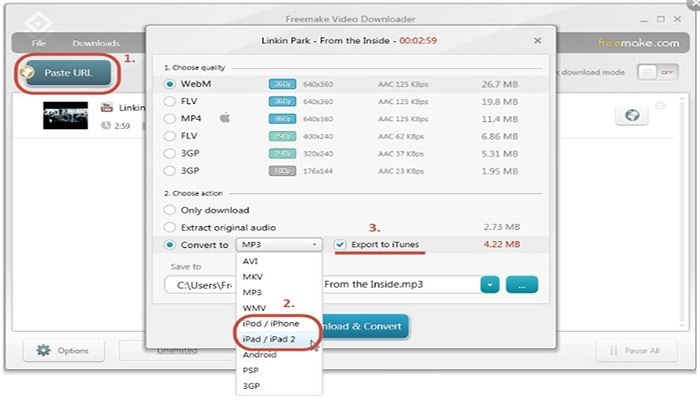This screenshot has height=400, width=700.
Task: Click the Apple icon next to MP4
Action: tap(225, 118)
